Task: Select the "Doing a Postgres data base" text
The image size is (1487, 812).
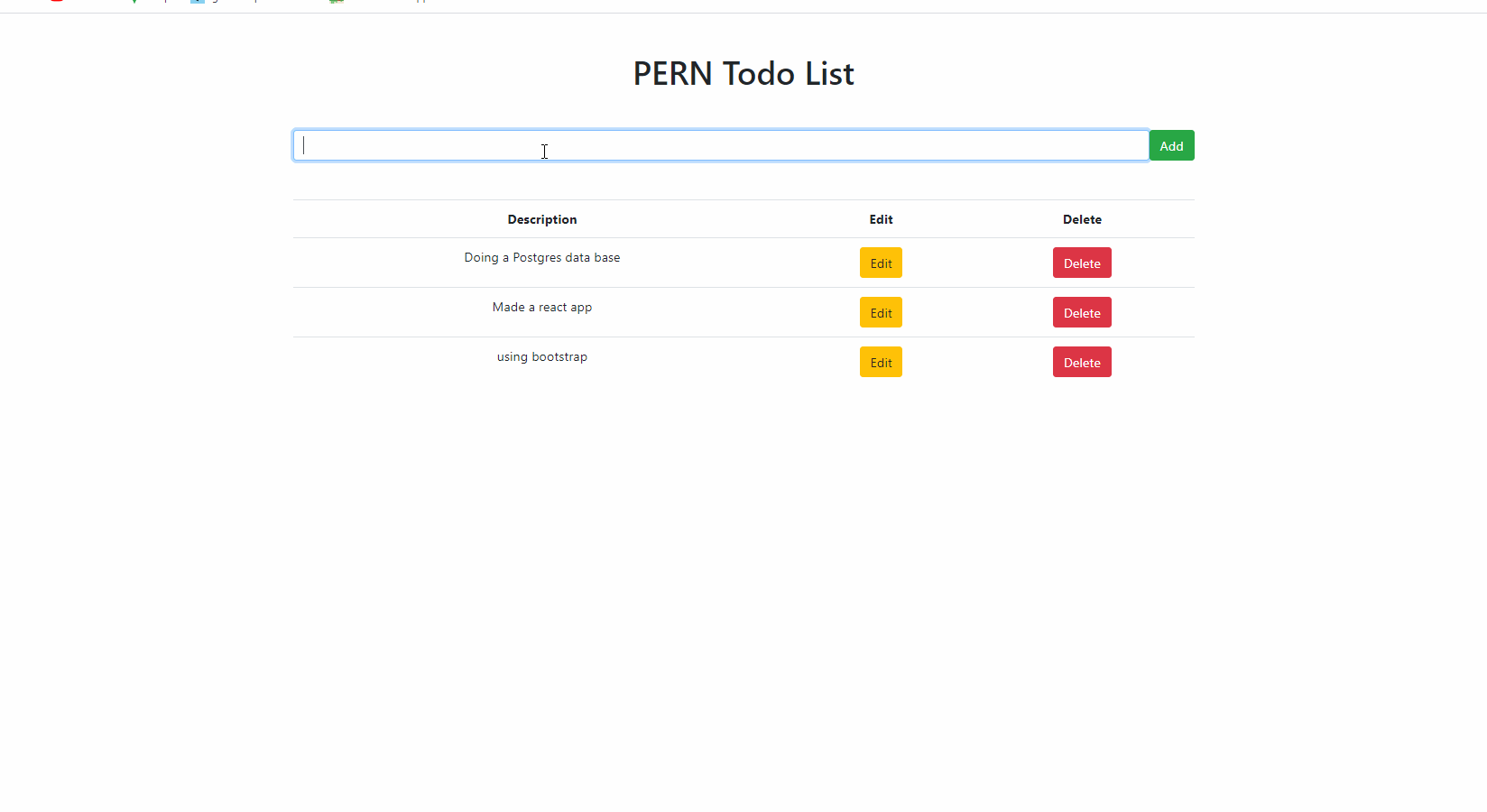Action: point(542,257)
